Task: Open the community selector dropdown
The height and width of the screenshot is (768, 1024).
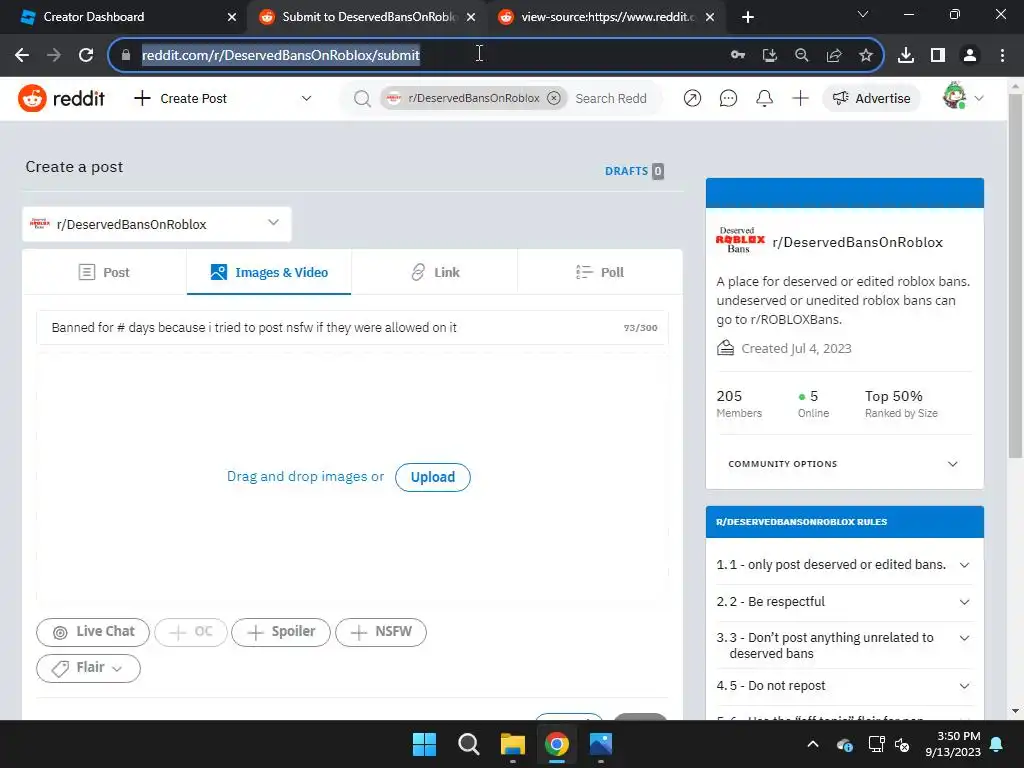Action: (157, 224)
